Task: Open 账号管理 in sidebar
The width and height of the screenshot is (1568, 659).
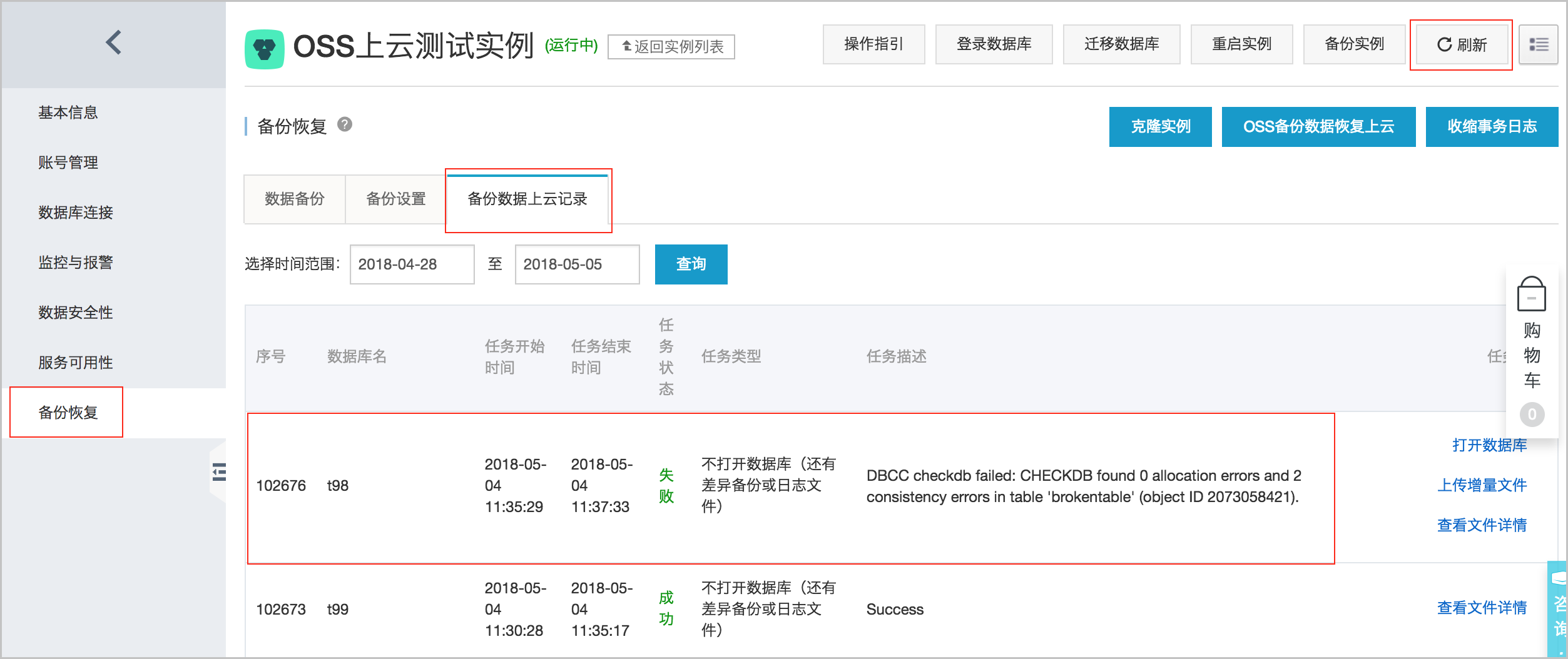Action: [68, 163]
